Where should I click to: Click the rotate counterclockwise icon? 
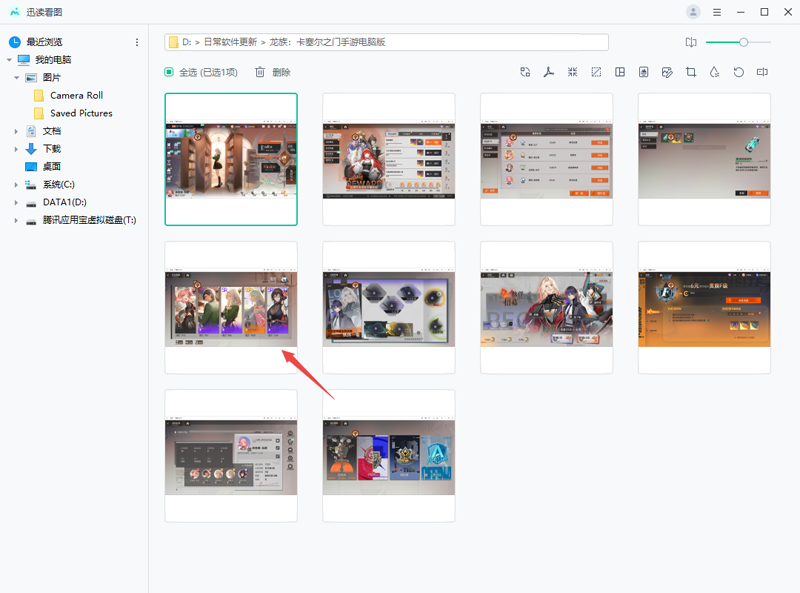pyautogui.click(x=739, y=72)
